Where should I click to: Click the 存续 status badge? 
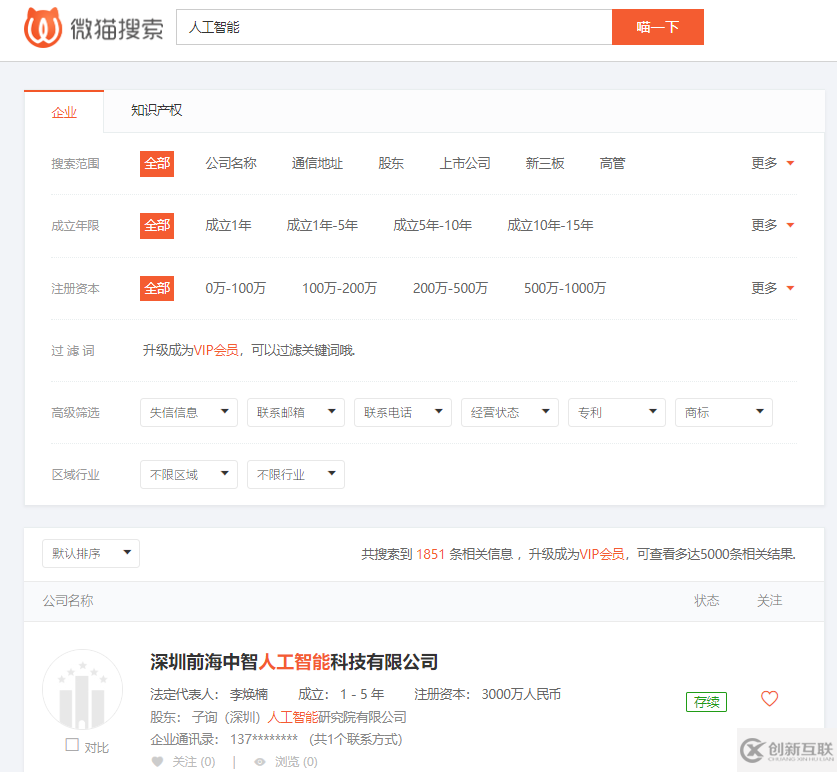pos(706,702)
